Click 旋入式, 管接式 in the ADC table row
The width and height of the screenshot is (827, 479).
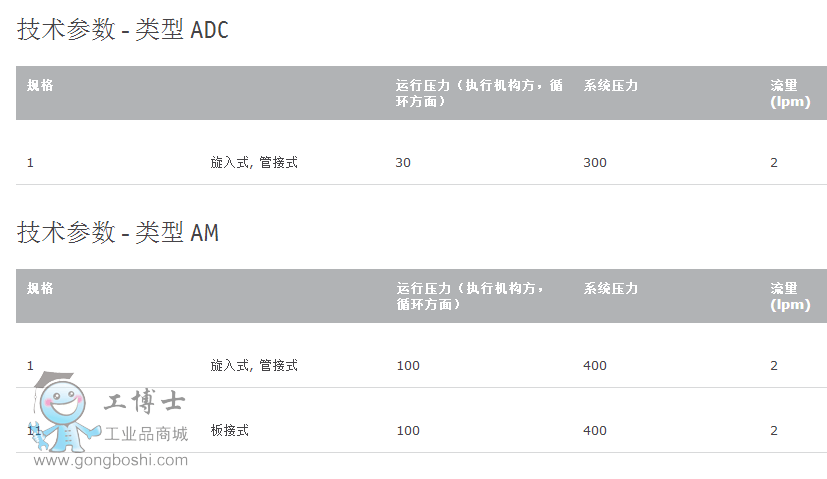tap(254, 162)
